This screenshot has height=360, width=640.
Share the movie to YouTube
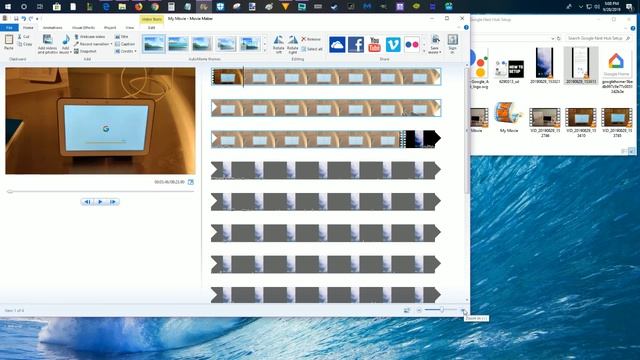point(375,44)
